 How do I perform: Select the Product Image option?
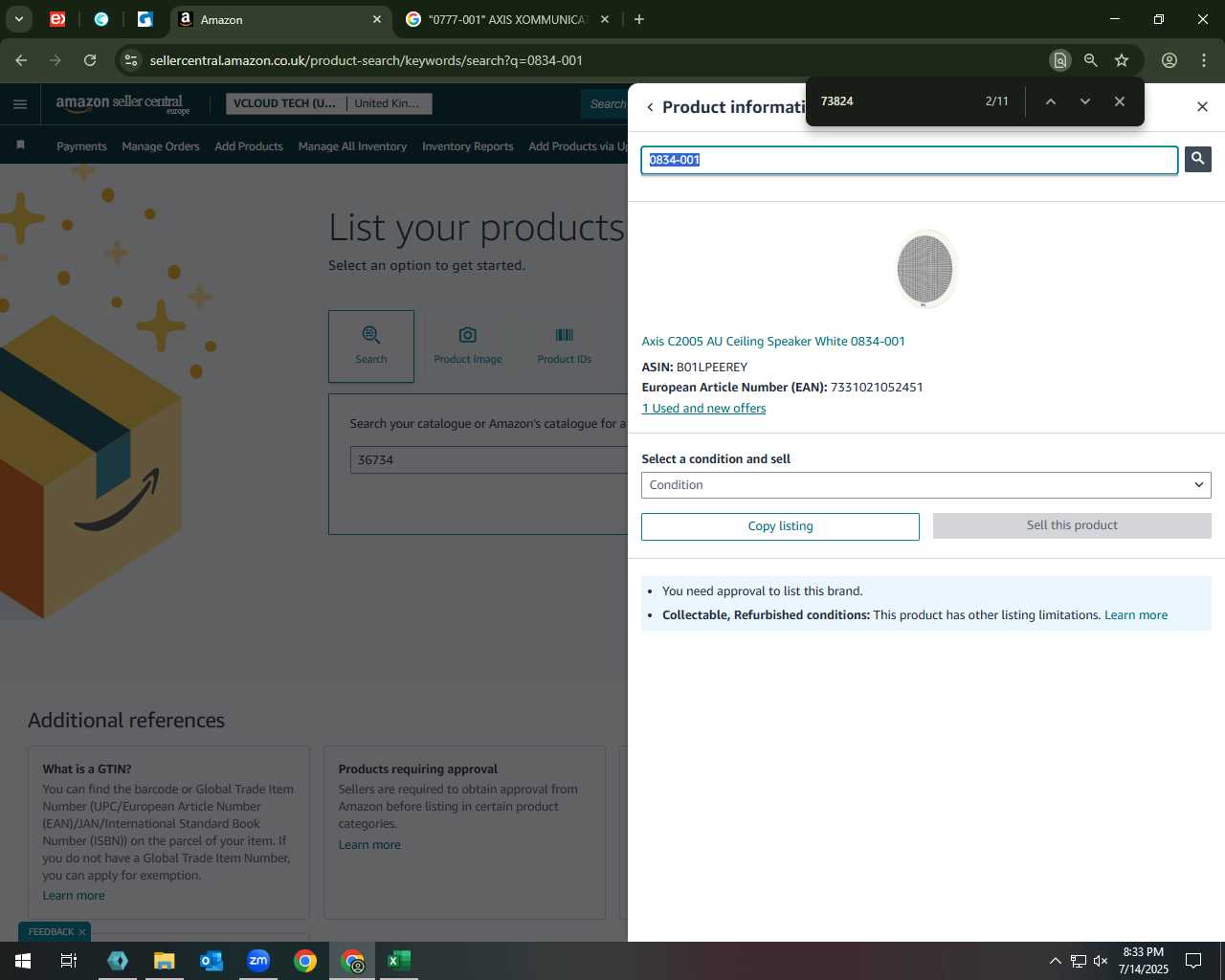[467, 345]
